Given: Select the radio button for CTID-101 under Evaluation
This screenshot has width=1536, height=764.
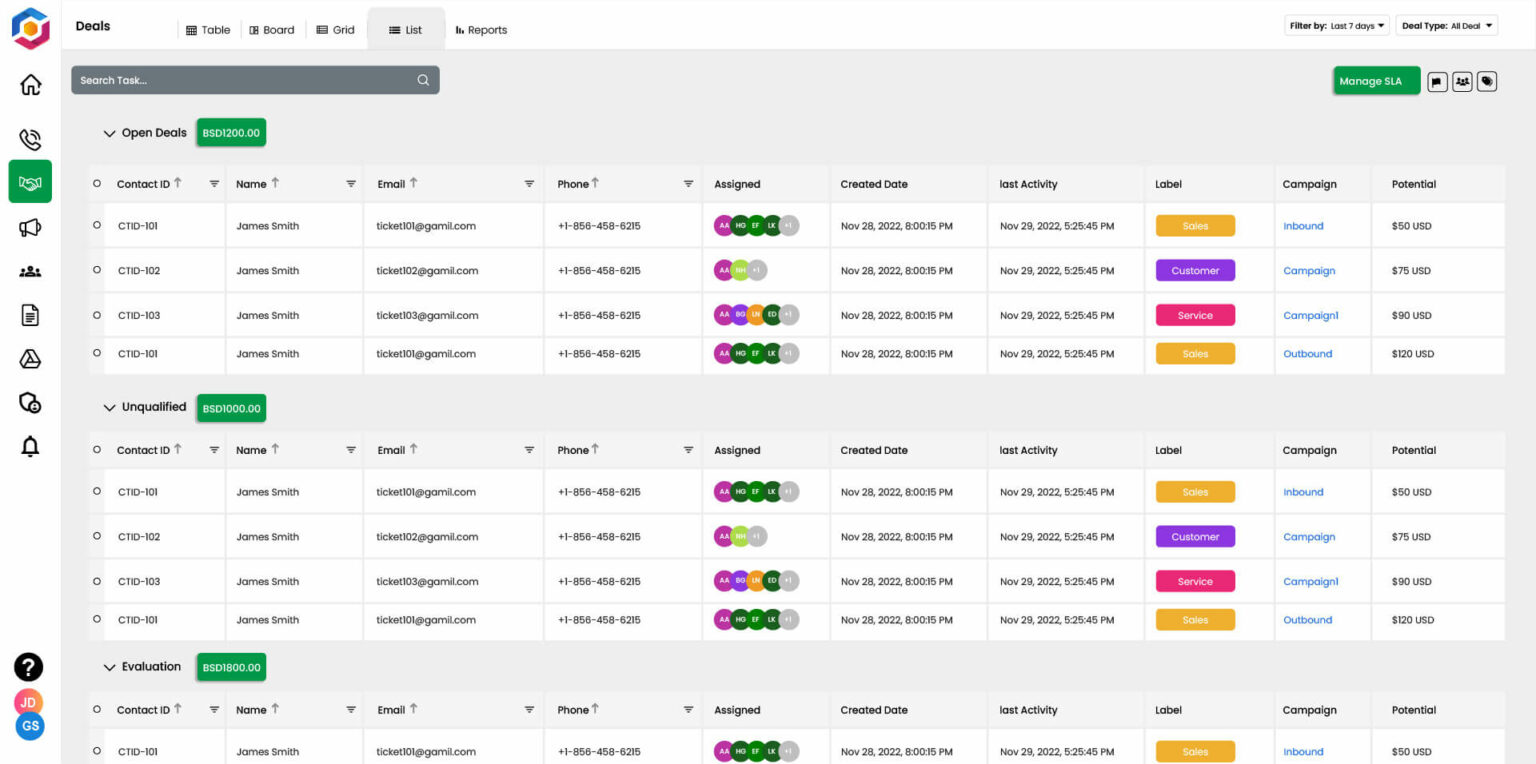Looking at the screenshot, I should coord(97,751).
